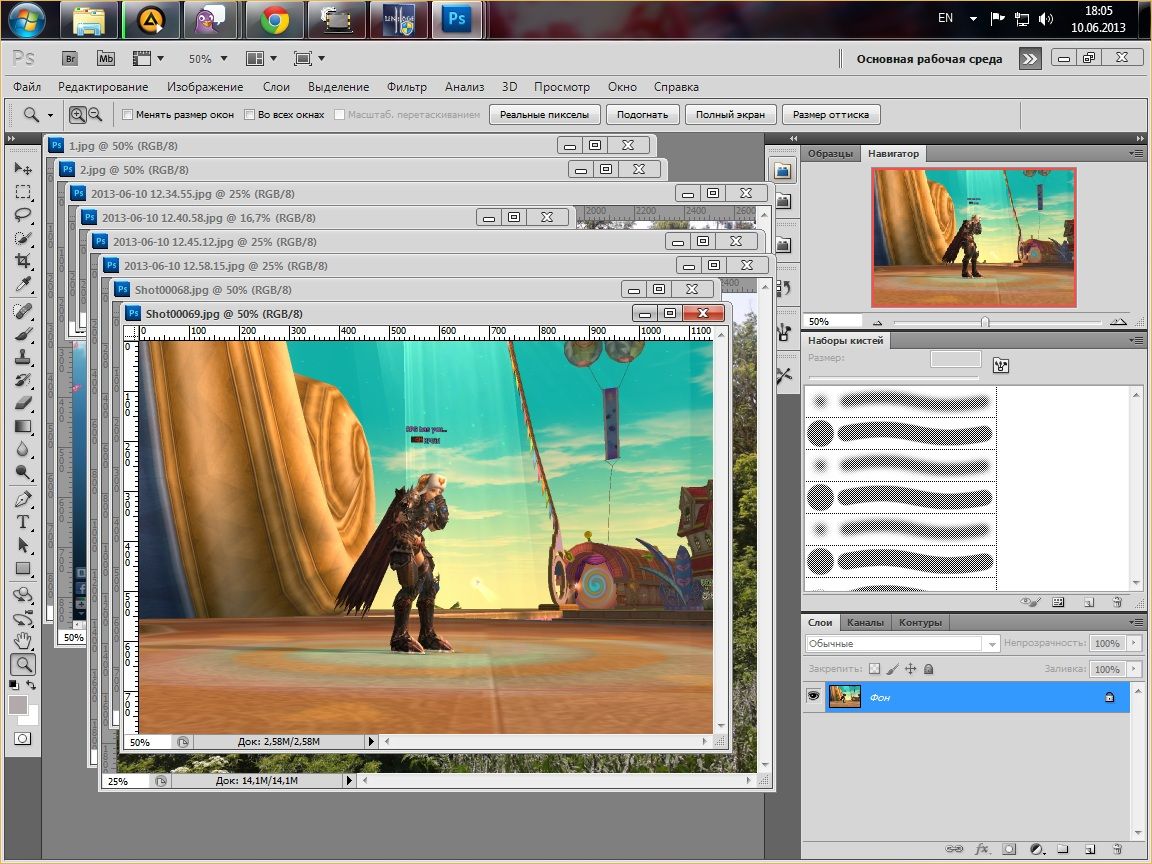
Task: Hide the Фон layer eye icon
Action: coord(813,696)
